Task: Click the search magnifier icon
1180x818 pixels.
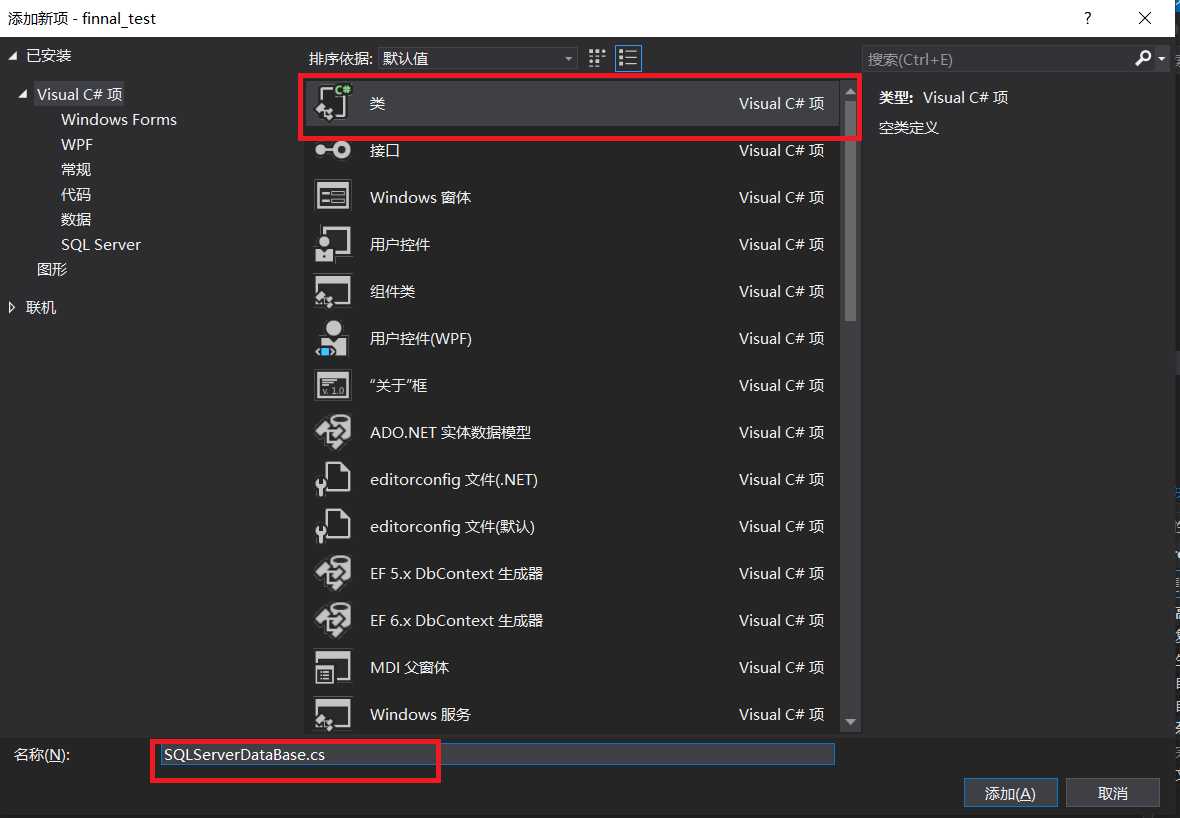Action: coord(1142,58)
